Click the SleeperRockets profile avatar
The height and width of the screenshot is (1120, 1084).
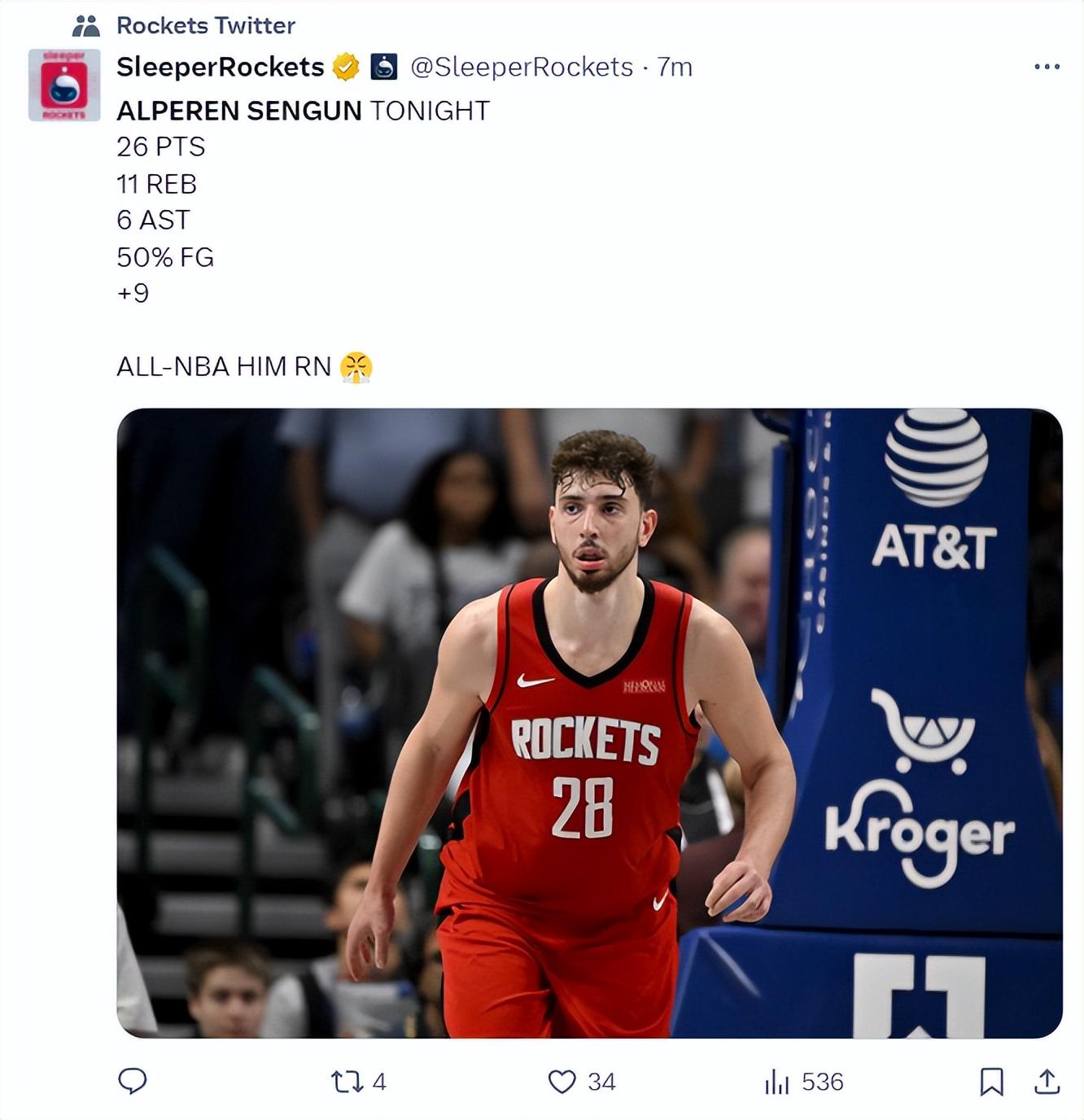coord(64,85)
